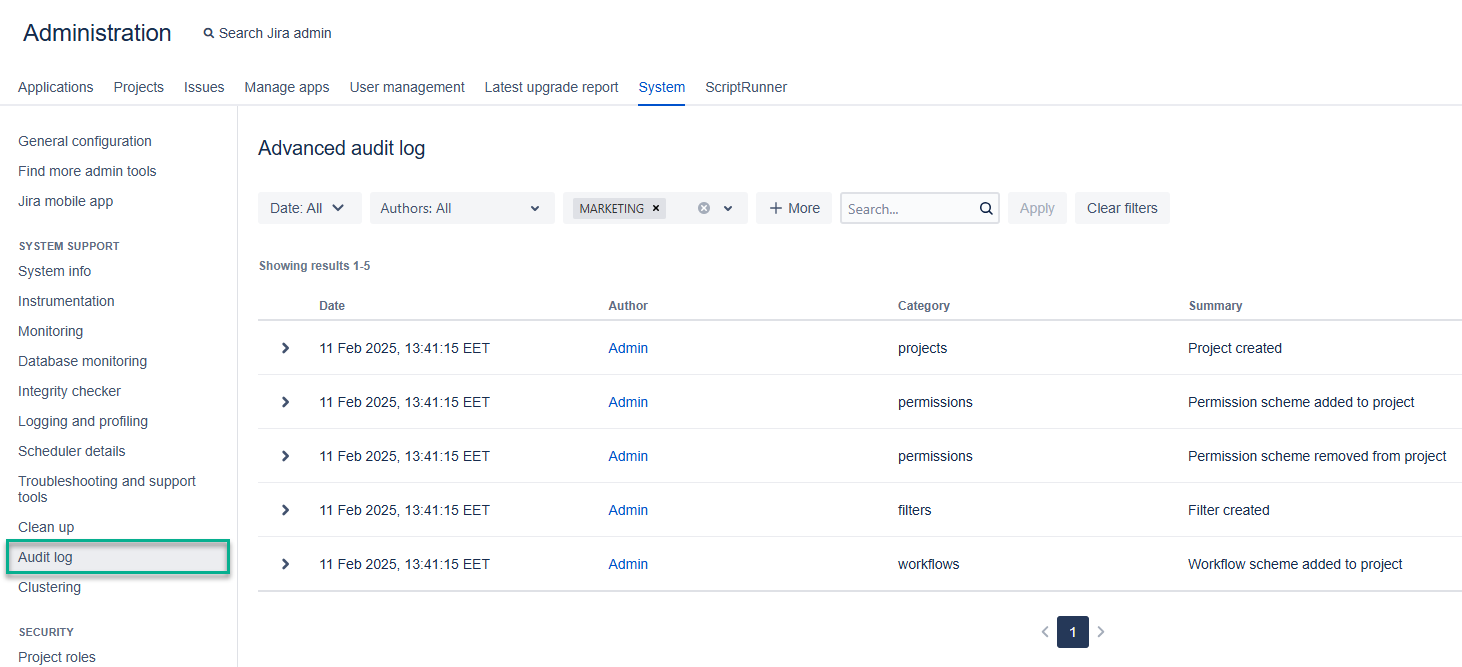Screen dimensions: 1462x667
Task: Click inside the Search text field
Action: (x=910, y=208)
